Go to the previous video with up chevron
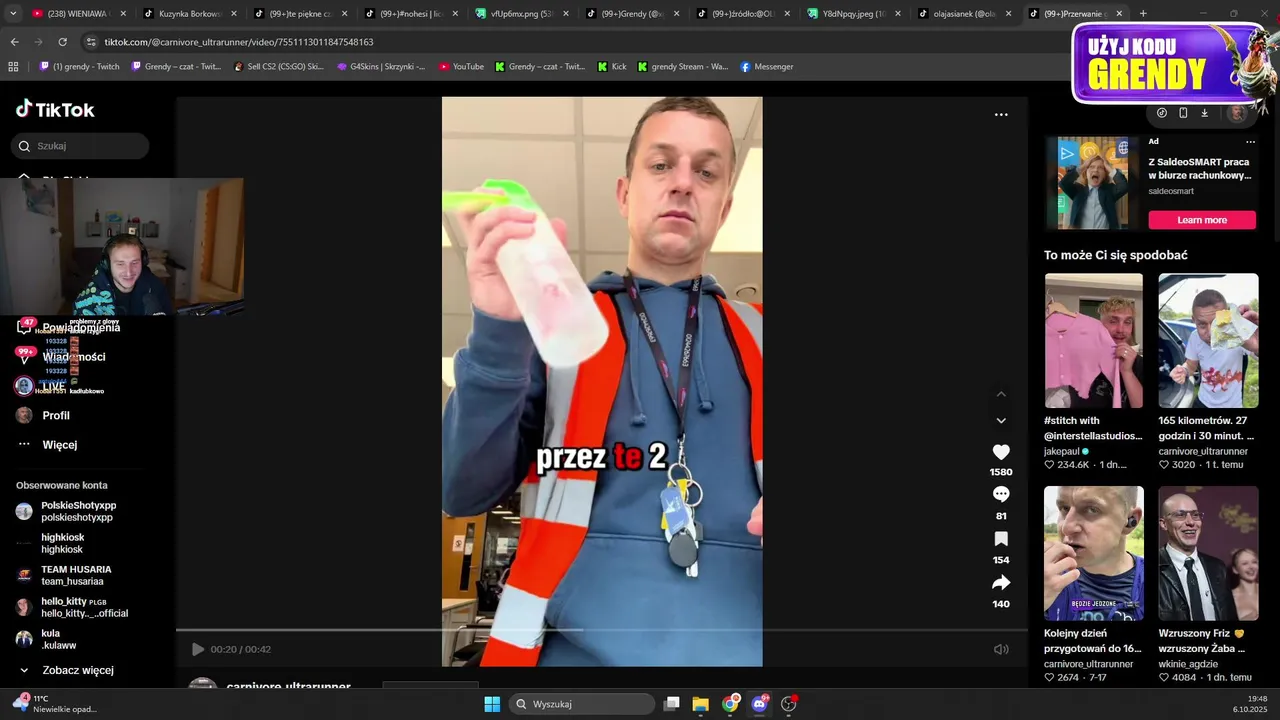This screenshot has height=720, width=1280. (1001, 394)
